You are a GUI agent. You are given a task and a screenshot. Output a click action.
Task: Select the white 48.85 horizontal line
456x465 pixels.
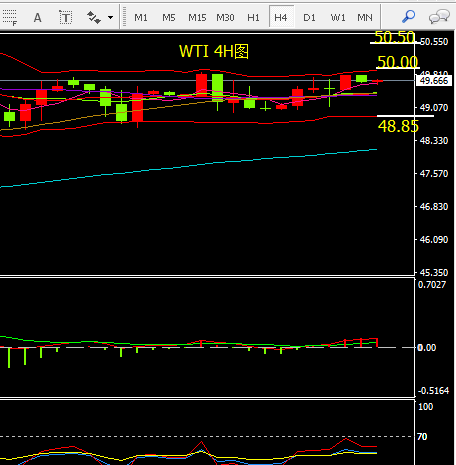tap(405, 116)
